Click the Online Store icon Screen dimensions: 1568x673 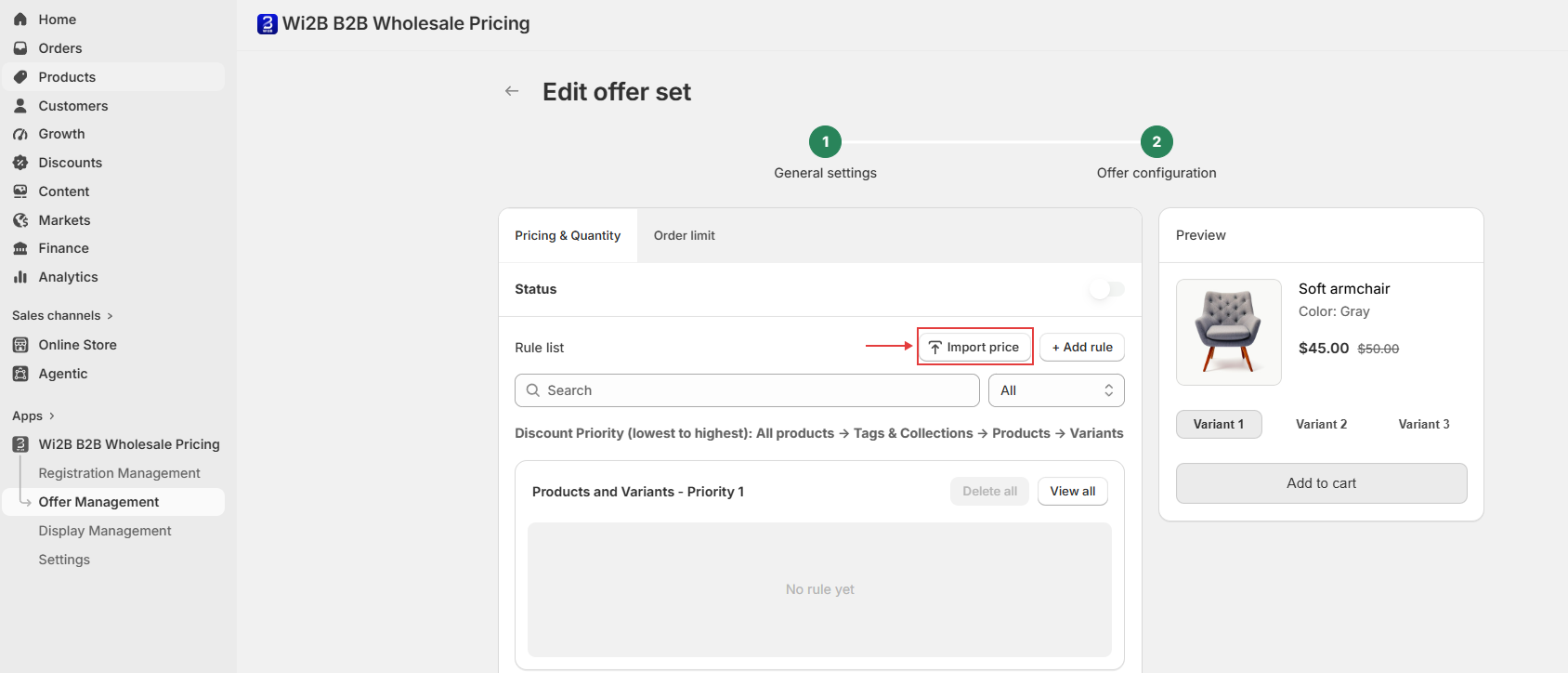coord(20,345)
